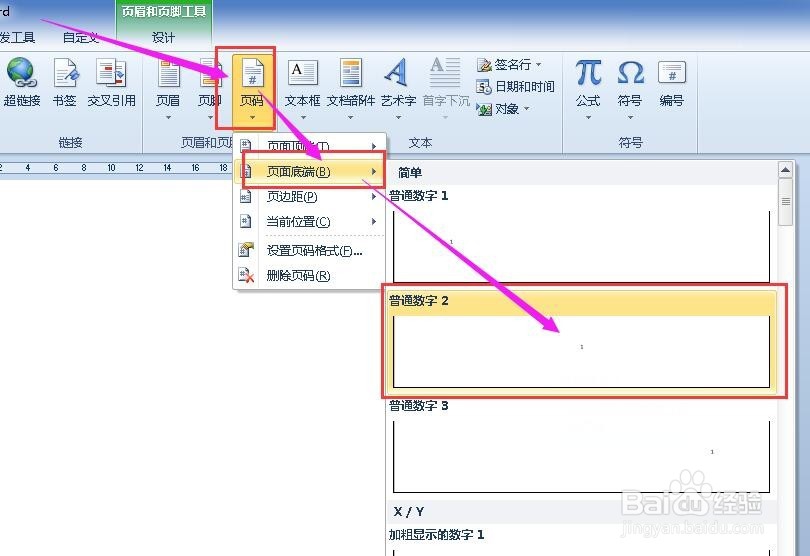Expand the Signature Line (签名行) dropdown arrow
Image resolution: width=810 pixels, height=556 pixels.
(x=539, y=65)
